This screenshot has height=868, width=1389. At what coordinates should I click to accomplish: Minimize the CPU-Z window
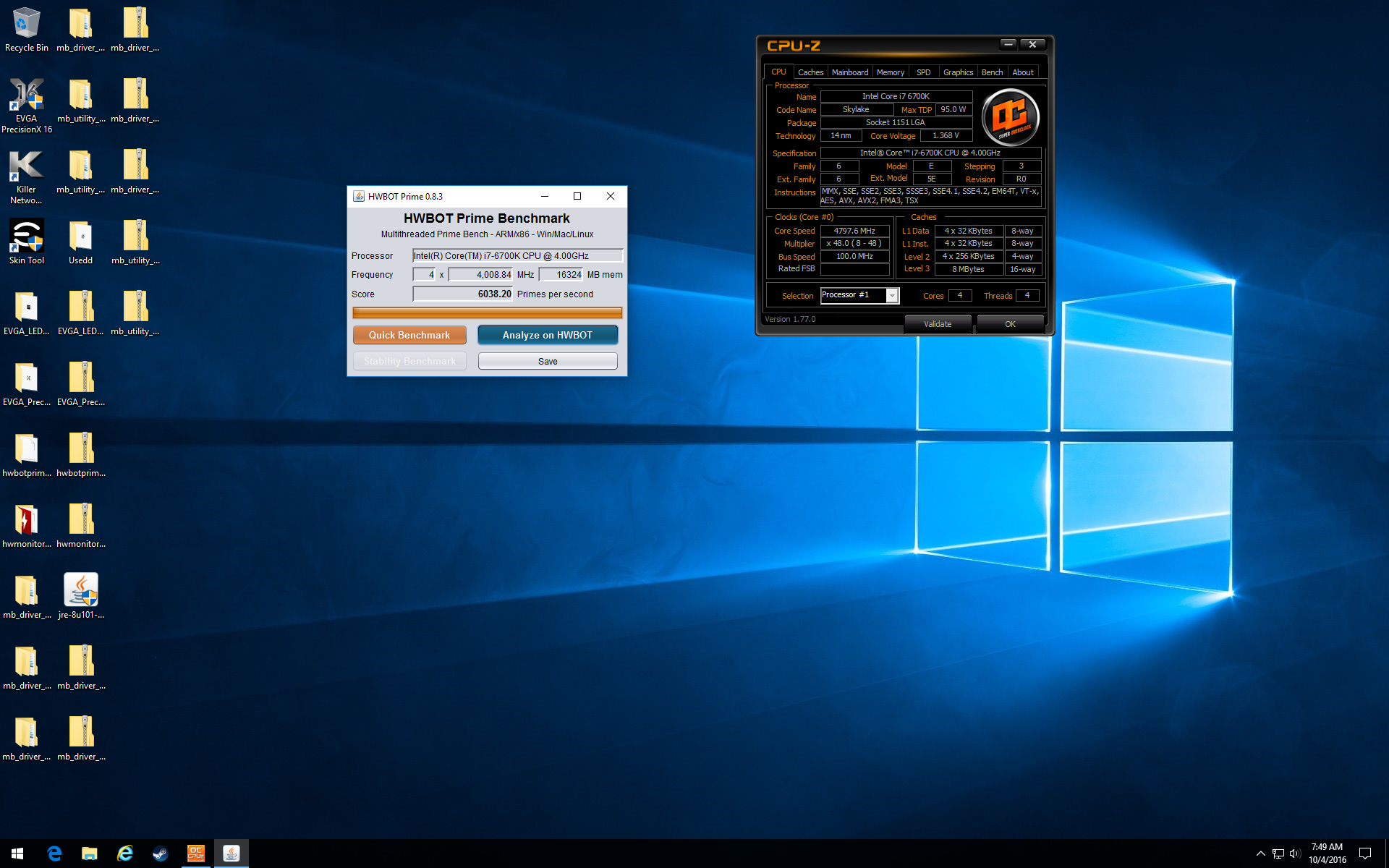pos(1008,44)
